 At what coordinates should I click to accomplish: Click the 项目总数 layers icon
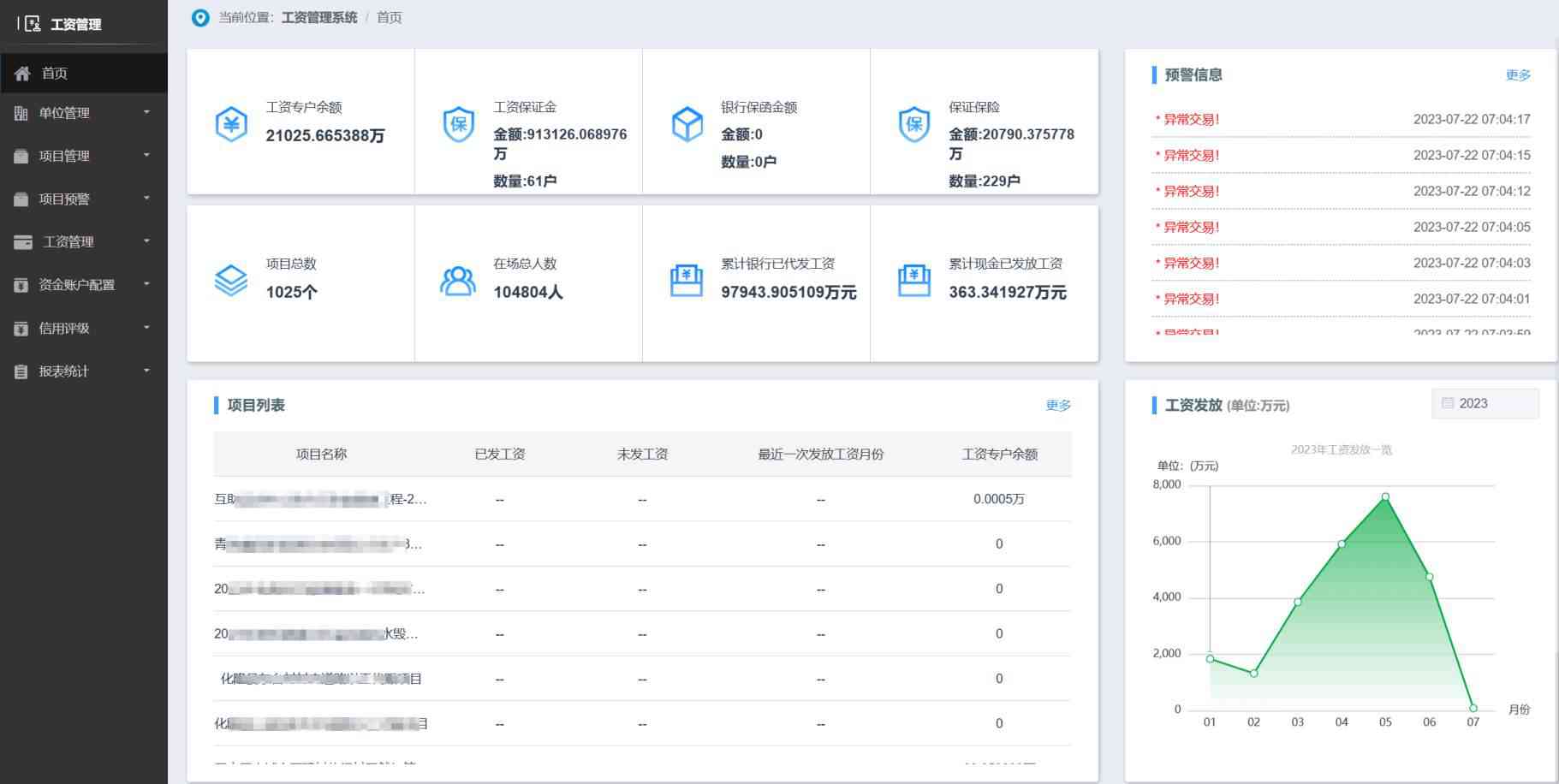(230, 280)
